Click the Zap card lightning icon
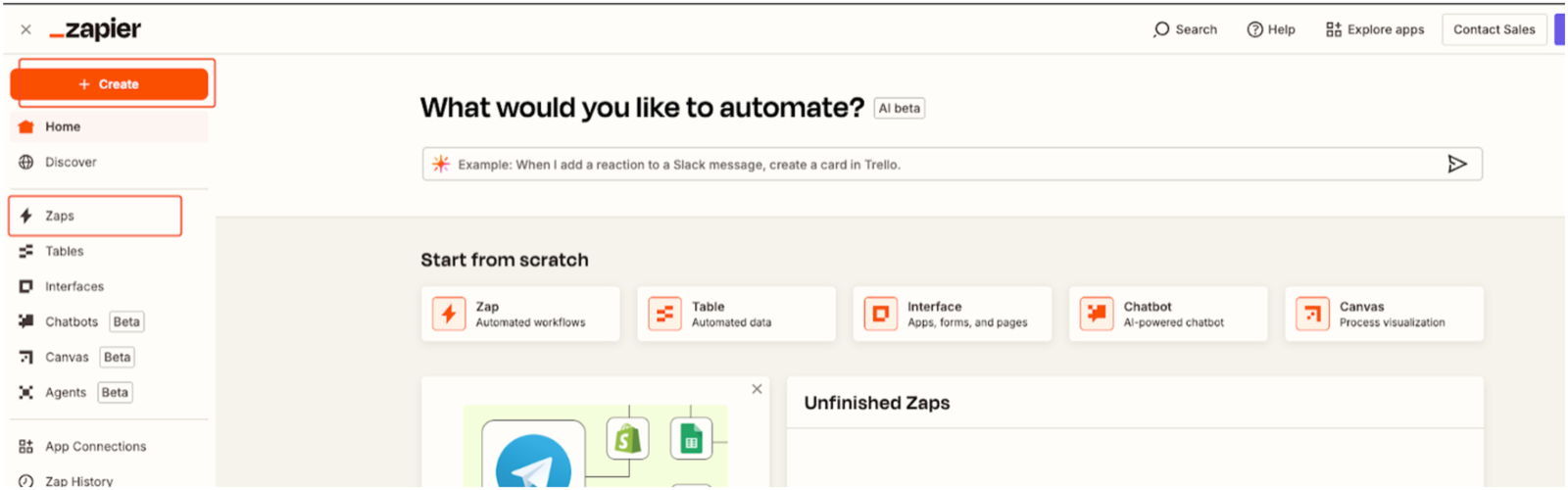The height and width of the screenshot is (490, 1568). click(x=449, y=315)
